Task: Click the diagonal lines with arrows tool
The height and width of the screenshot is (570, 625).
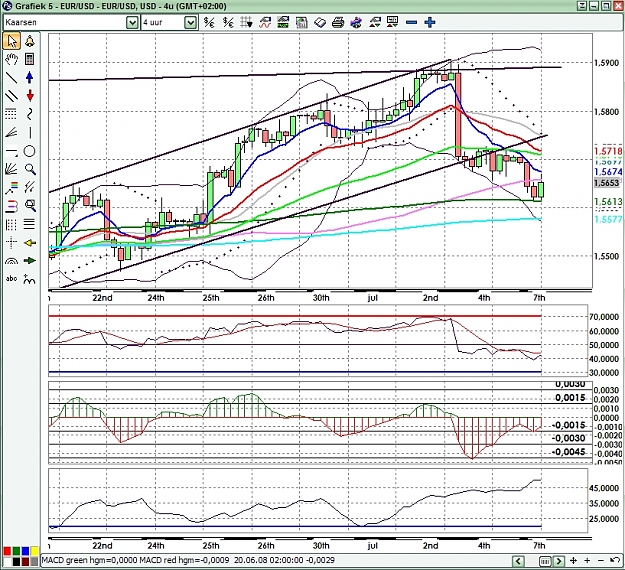Action: tap(29, 187)
